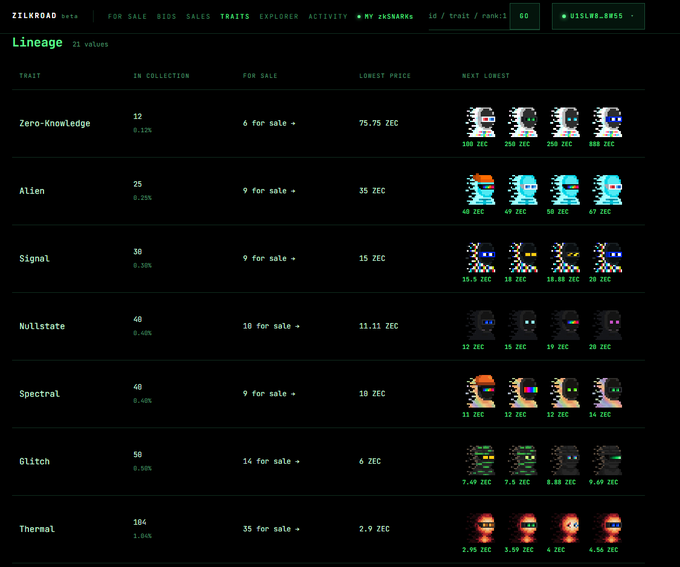Click the 75.75 ZEC lowest price
Viewport: 680px width, 567px height.
pos(379,123)
